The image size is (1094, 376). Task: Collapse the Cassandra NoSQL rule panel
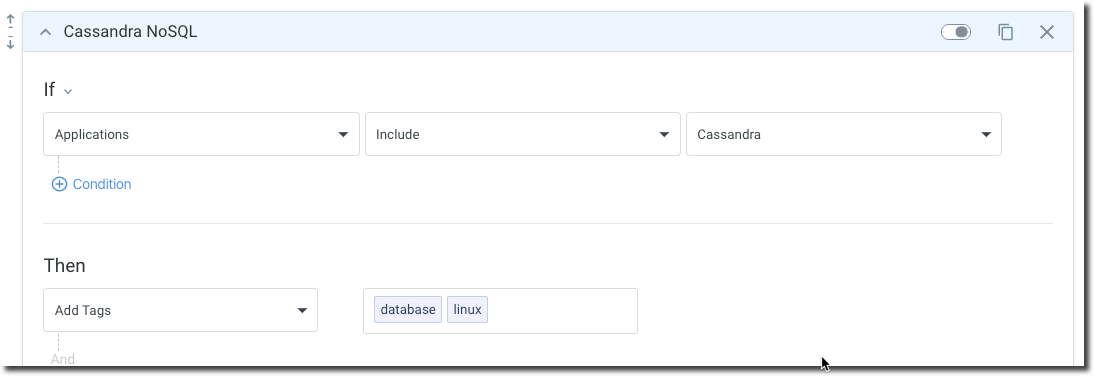[x=46, y=32]
